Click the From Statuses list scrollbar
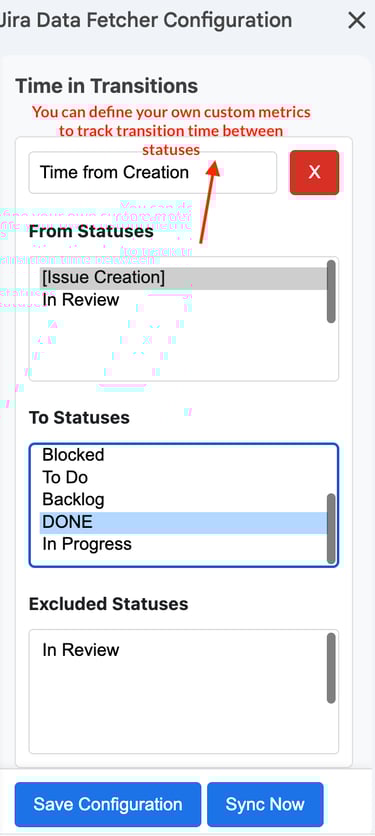Screen dimensions: 375x836 [331, 292]
